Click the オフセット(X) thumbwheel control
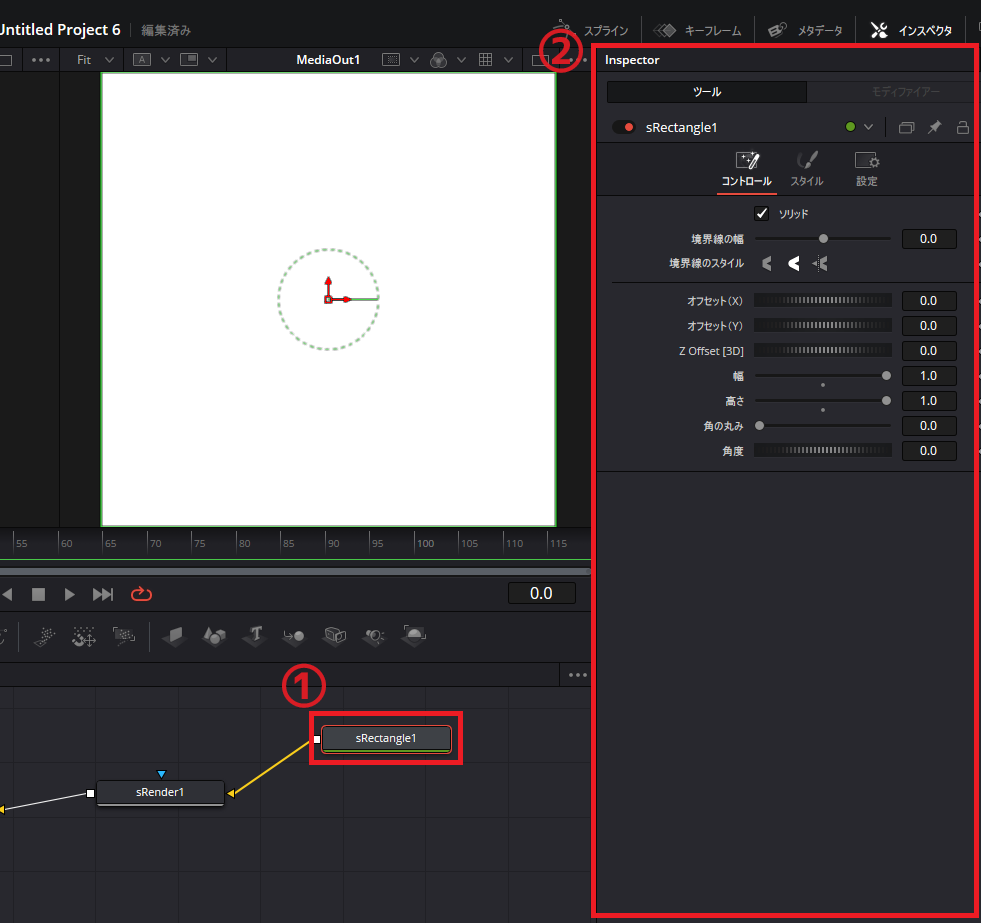 click(x=823, y=300)
